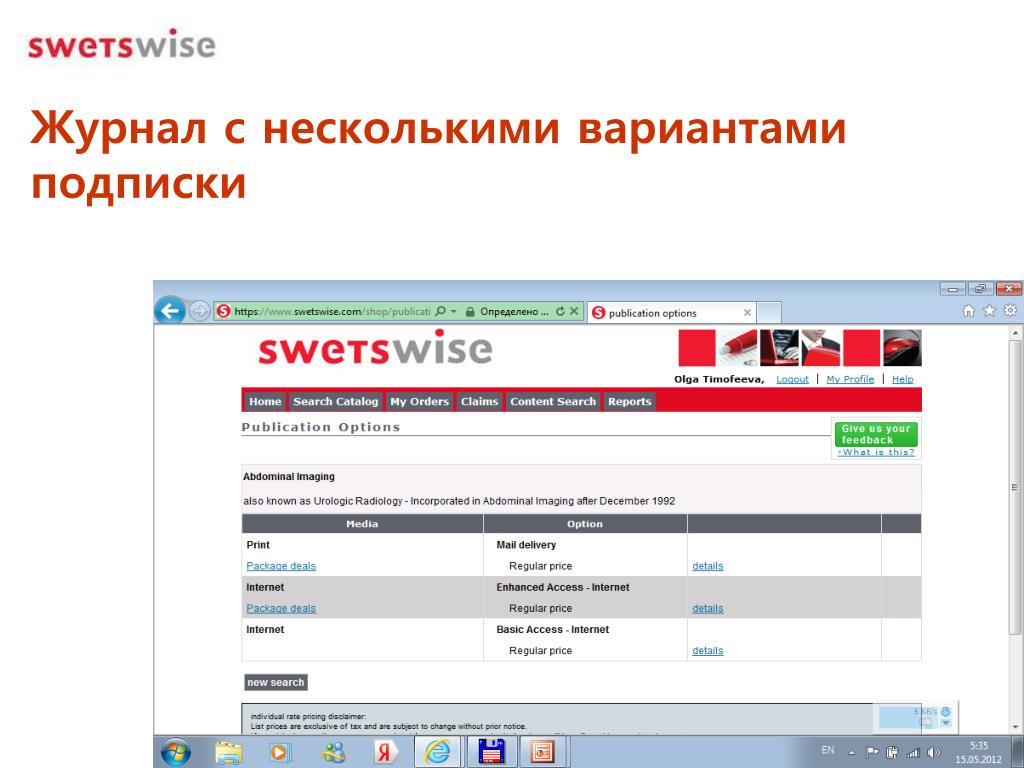Click the swetswise.com URL field
Screen dimensions: 1024x768
332,312
